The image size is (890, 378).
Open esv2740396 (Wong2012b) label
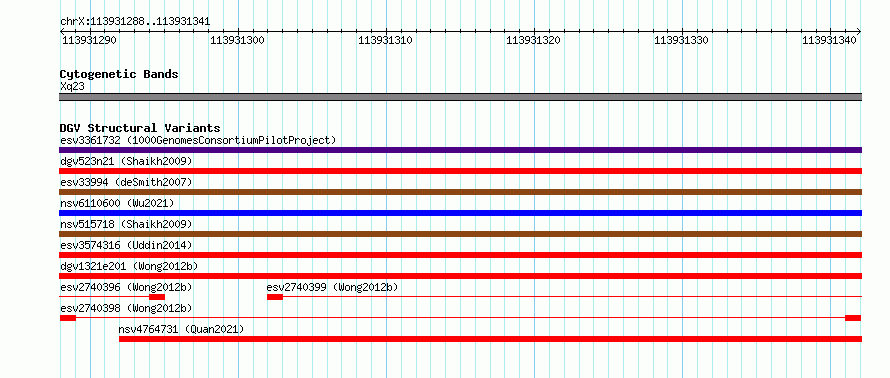126,287
